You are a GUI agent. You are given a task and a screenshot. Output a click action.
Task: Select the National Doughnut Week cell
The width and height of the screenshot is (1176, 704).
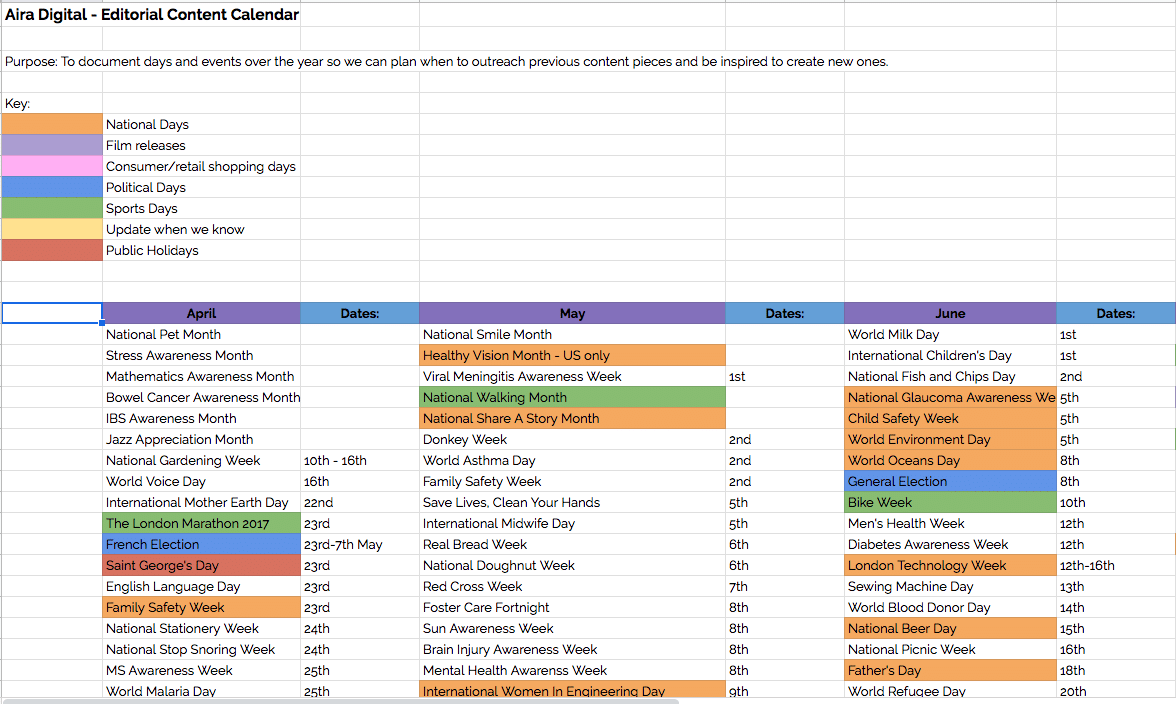click(x=572, y=565)
